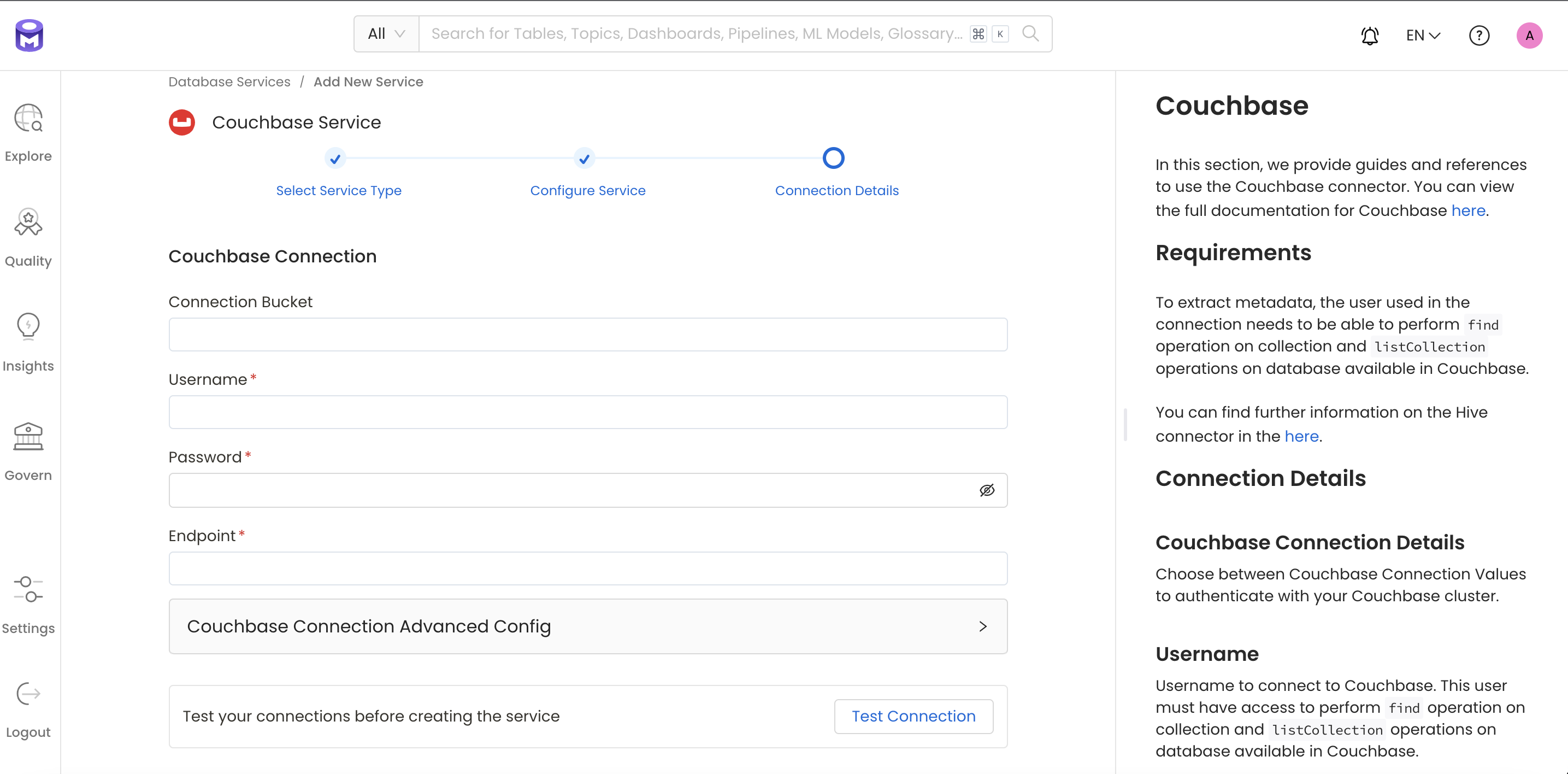Click the search magnifier icon

1030,33
